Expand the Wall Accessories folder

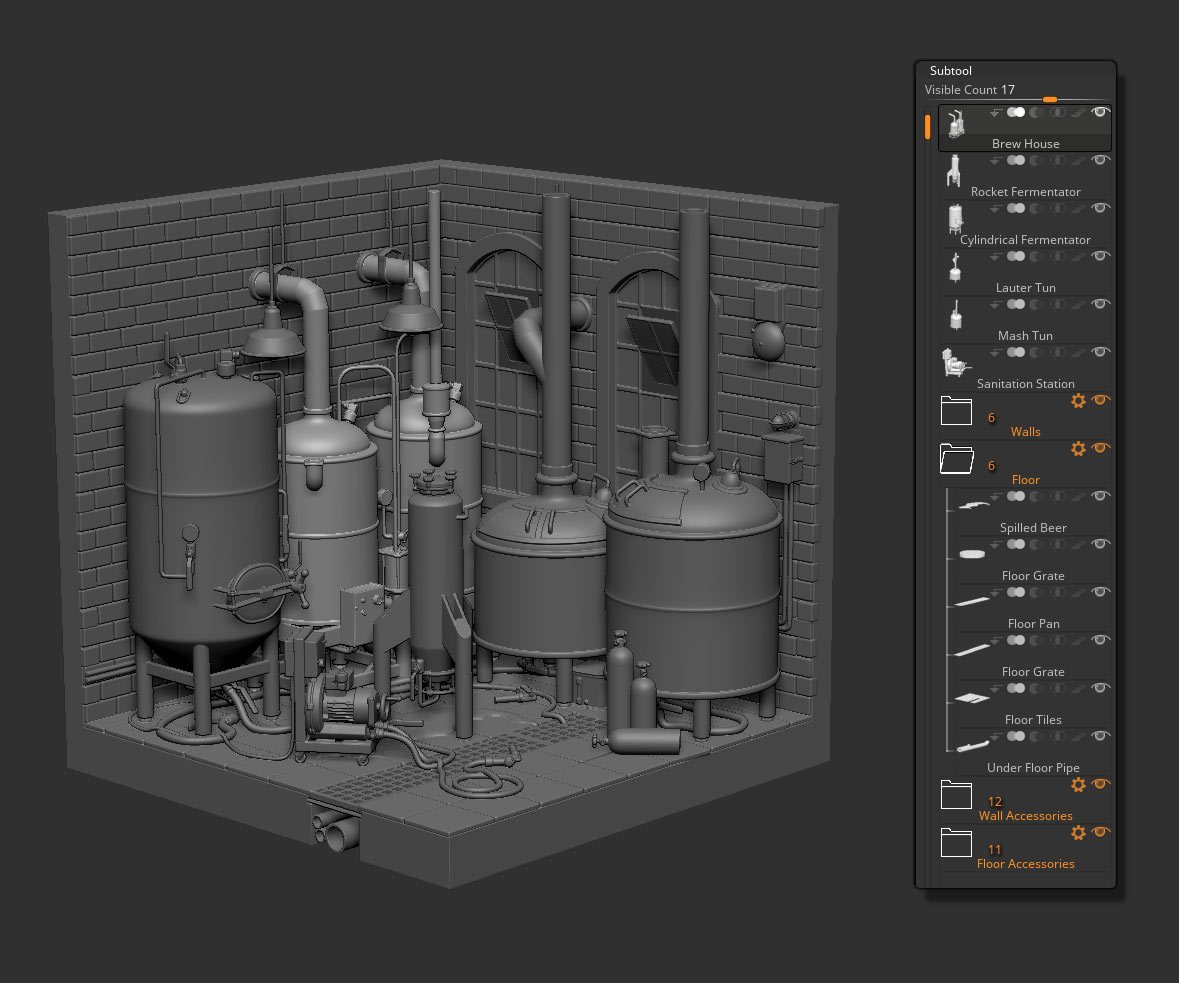956,795
